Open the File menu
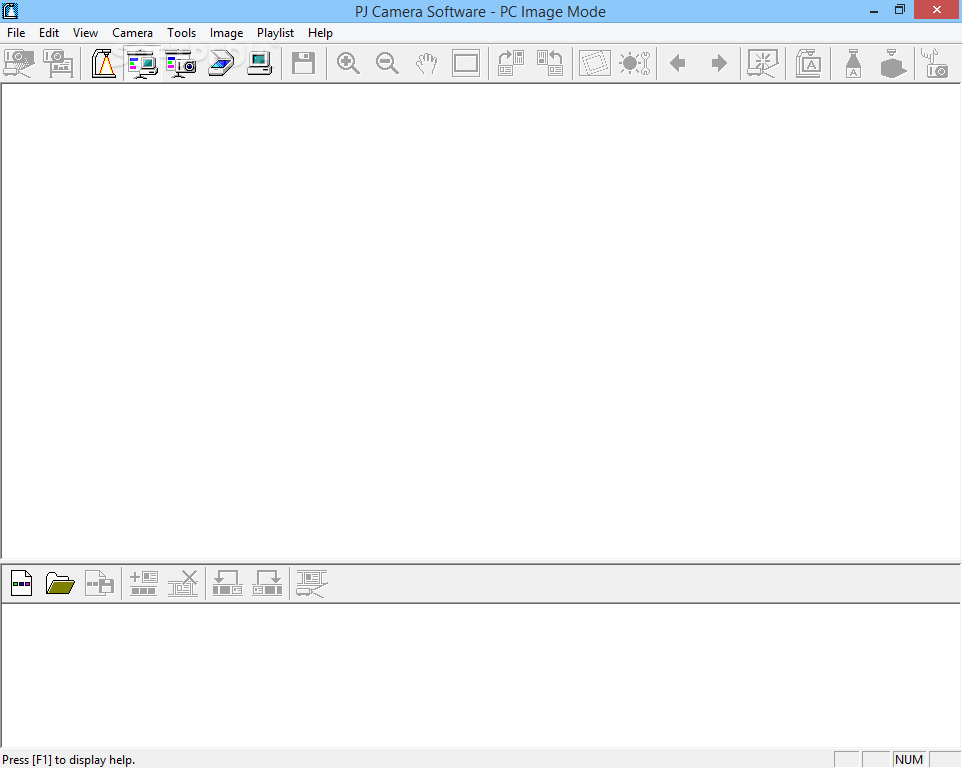 click(16, 33)
